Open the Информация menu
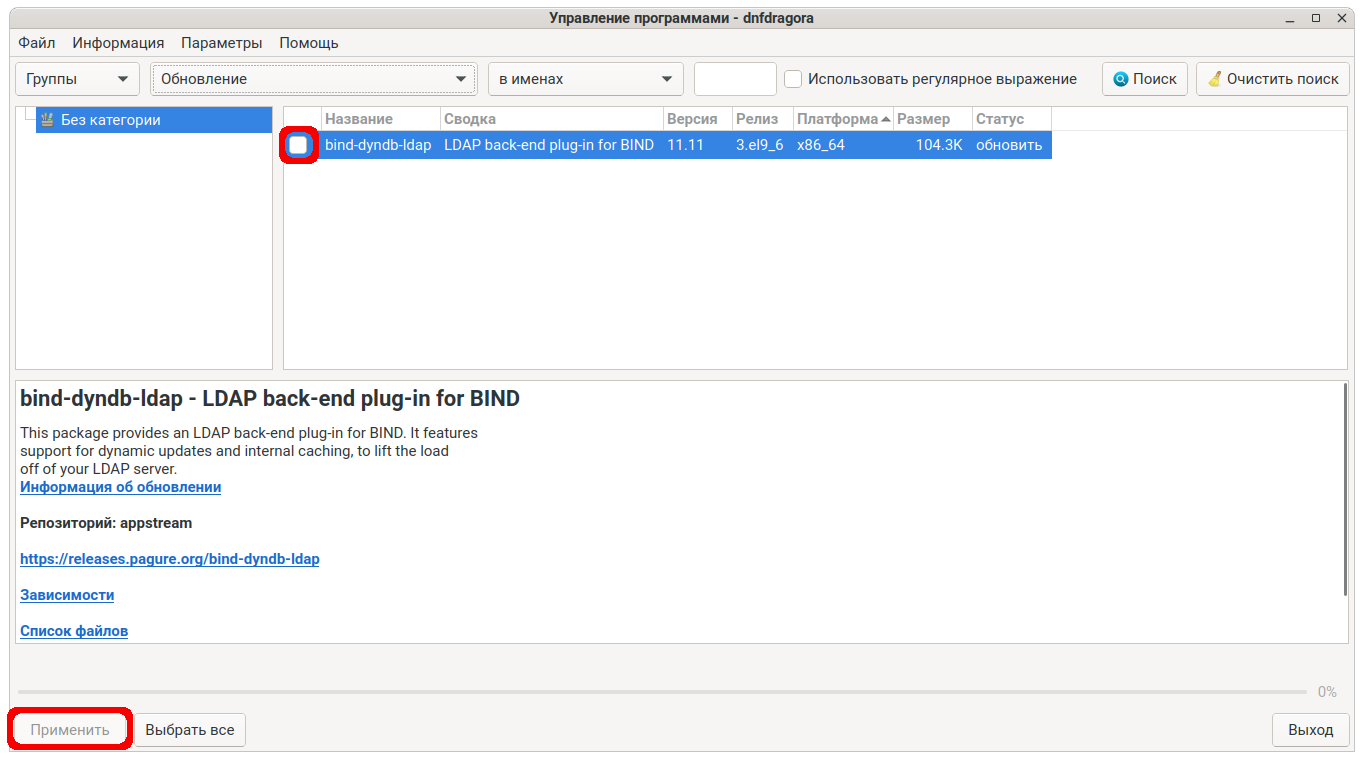 coord(118,43)
